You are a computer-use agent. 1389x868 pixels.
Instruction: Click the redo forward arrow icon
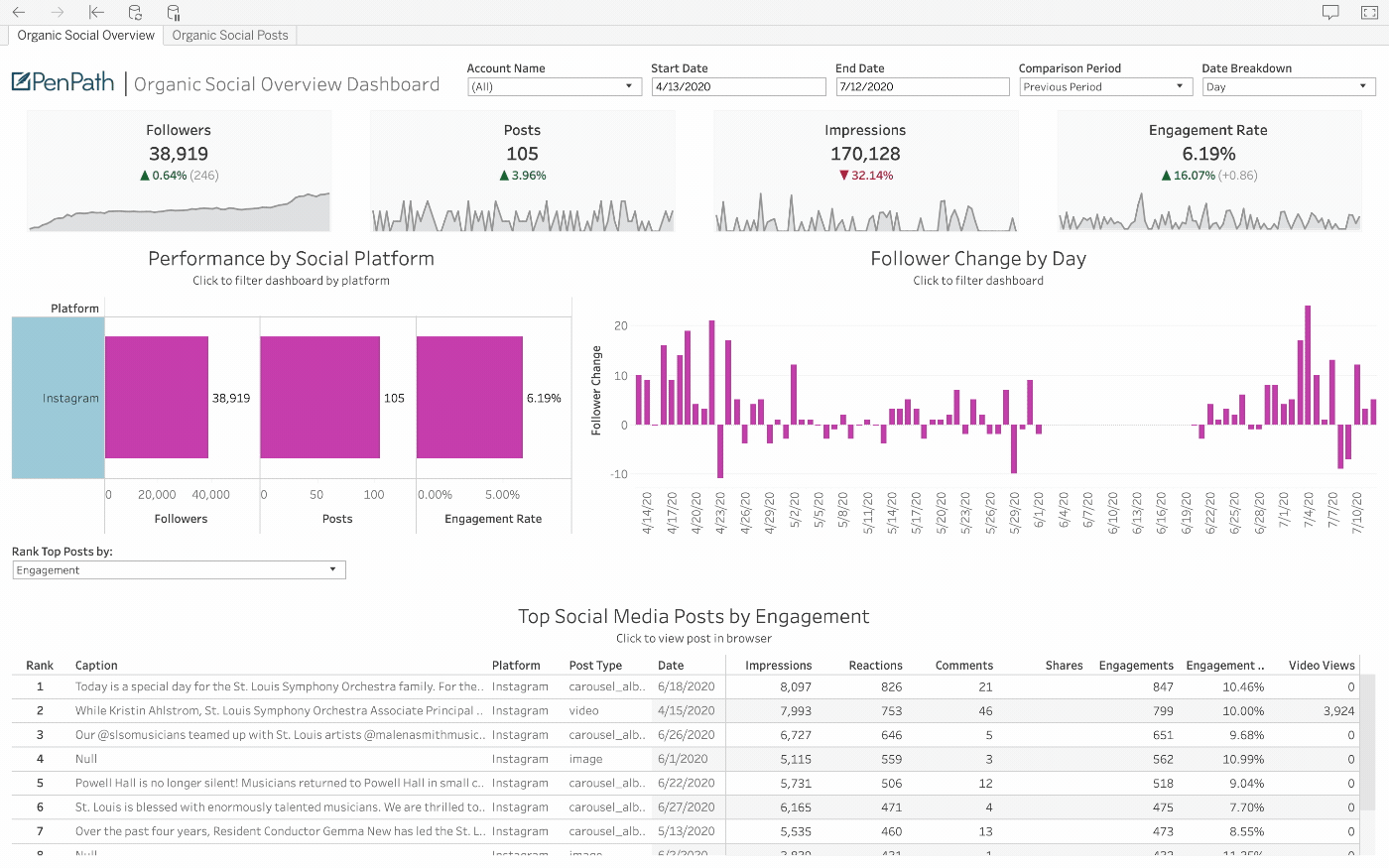[57, 13]
